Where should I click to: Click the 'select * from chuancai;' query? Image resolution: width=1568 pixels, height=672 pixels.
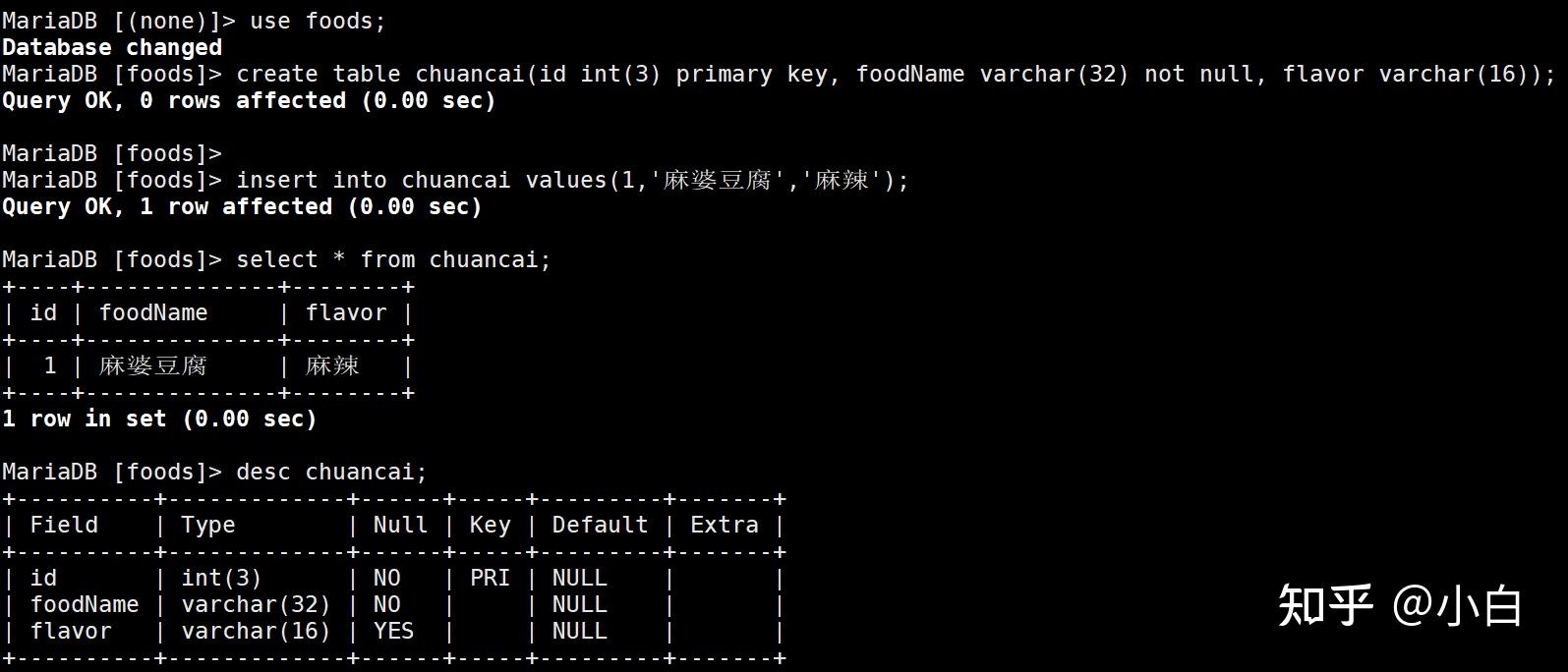click(394, 259)
